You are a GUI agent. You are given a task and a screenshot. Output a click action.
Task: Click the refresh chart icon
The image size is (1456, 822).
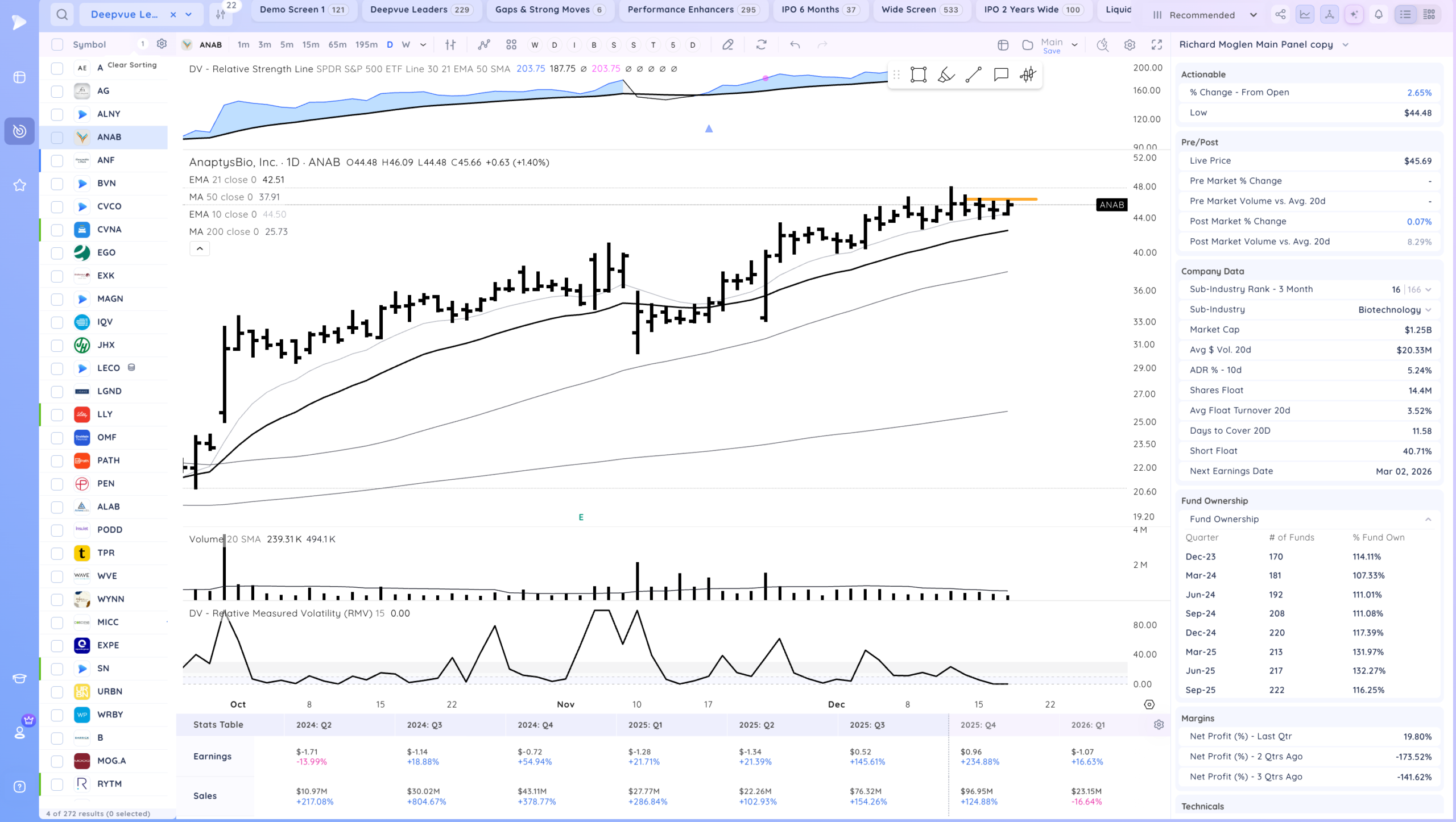tap(761, 45)
